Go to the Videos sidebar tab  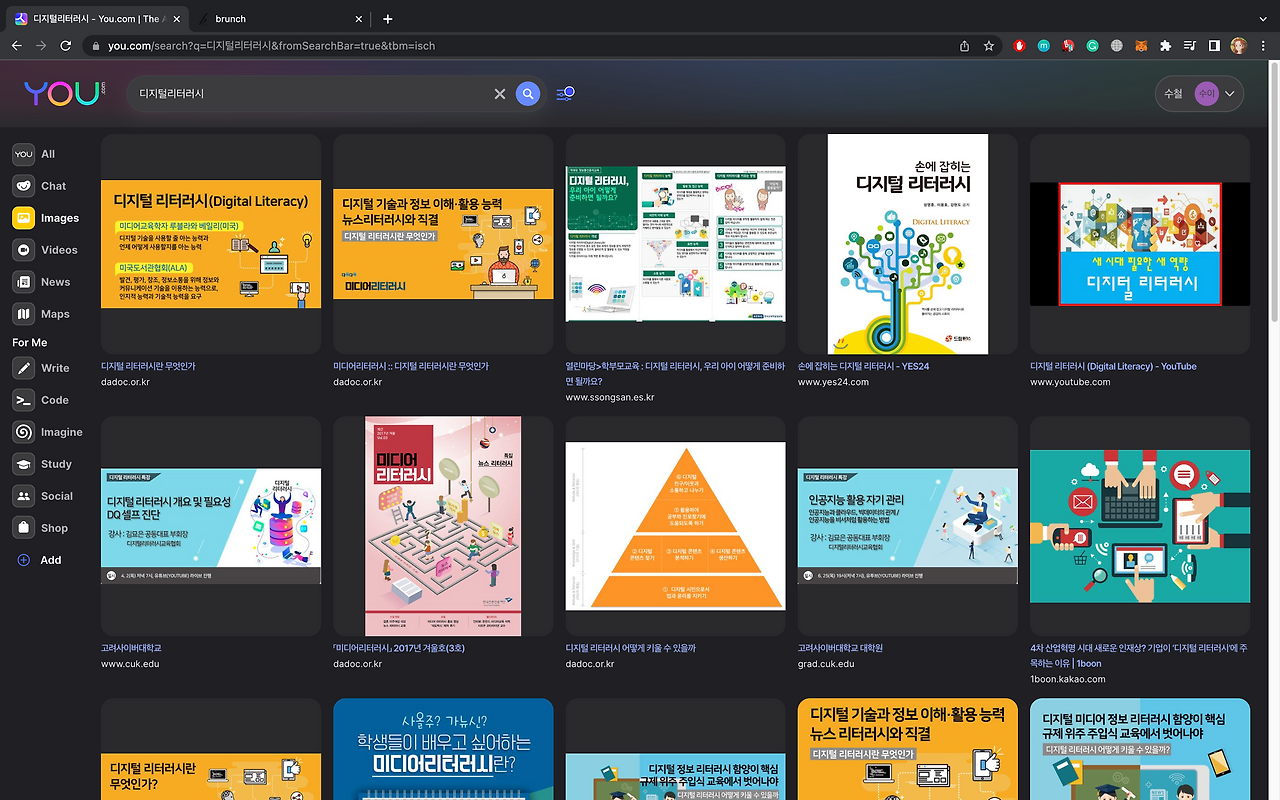[x=45, y=250]
